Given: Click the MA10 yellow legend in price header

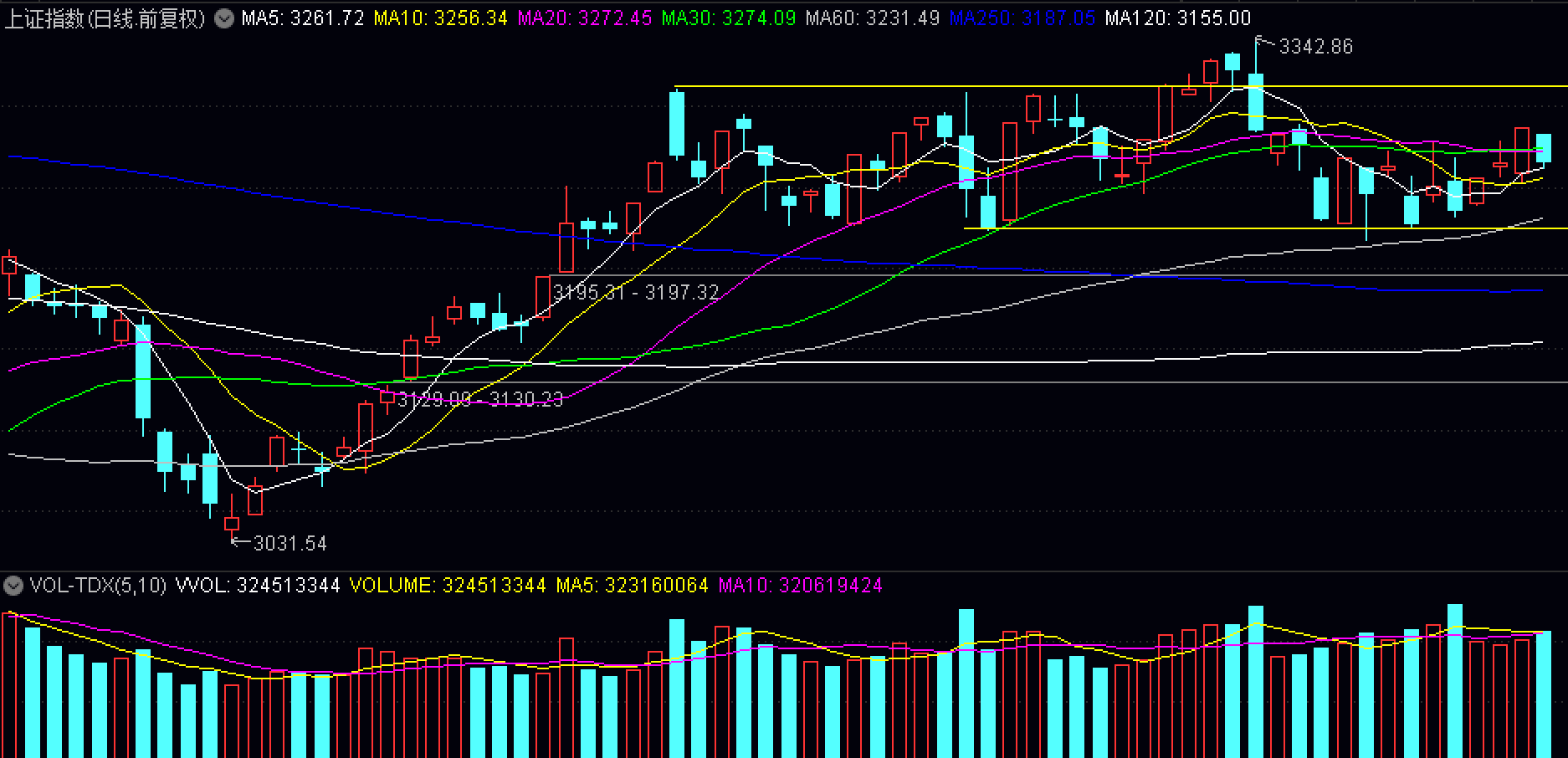Looking at the screenshot, I should (x=440, y=18).
